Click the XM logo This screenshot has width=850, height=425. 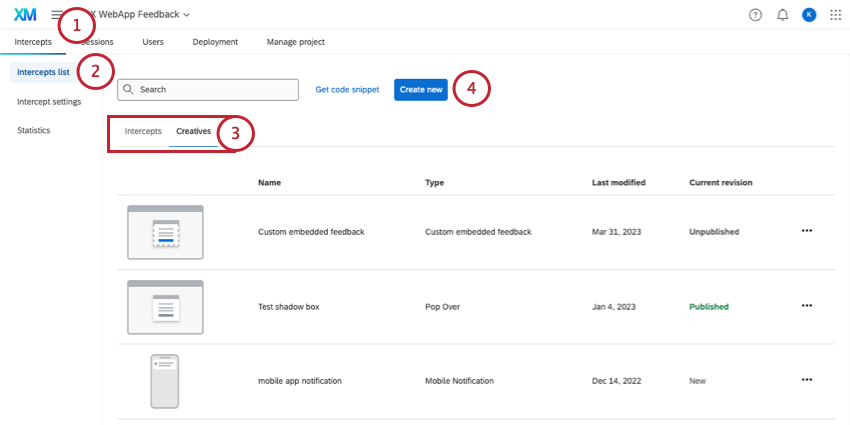(x=25, y=15)
